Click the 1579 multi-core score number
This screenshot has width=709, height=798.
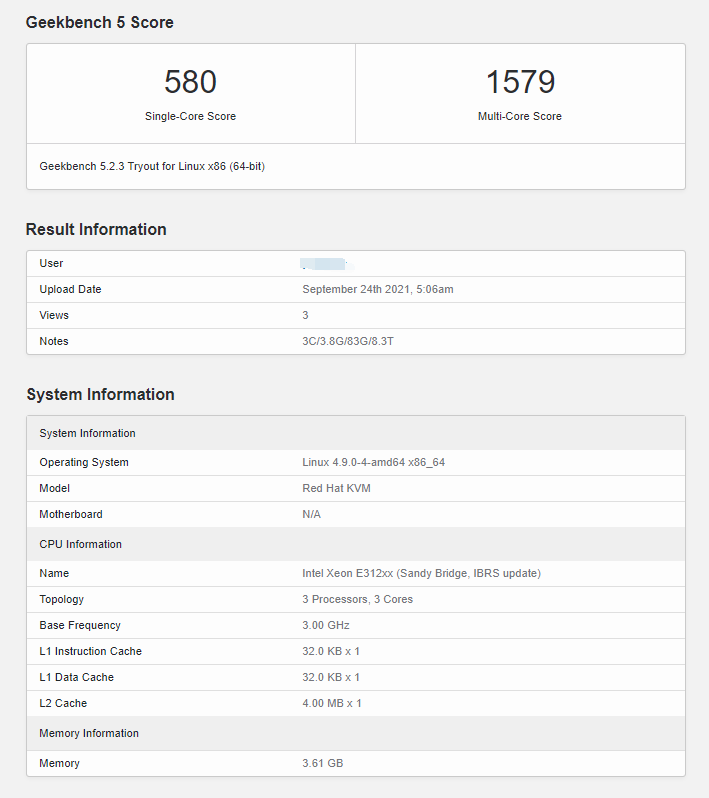click(x=520, y=82)
